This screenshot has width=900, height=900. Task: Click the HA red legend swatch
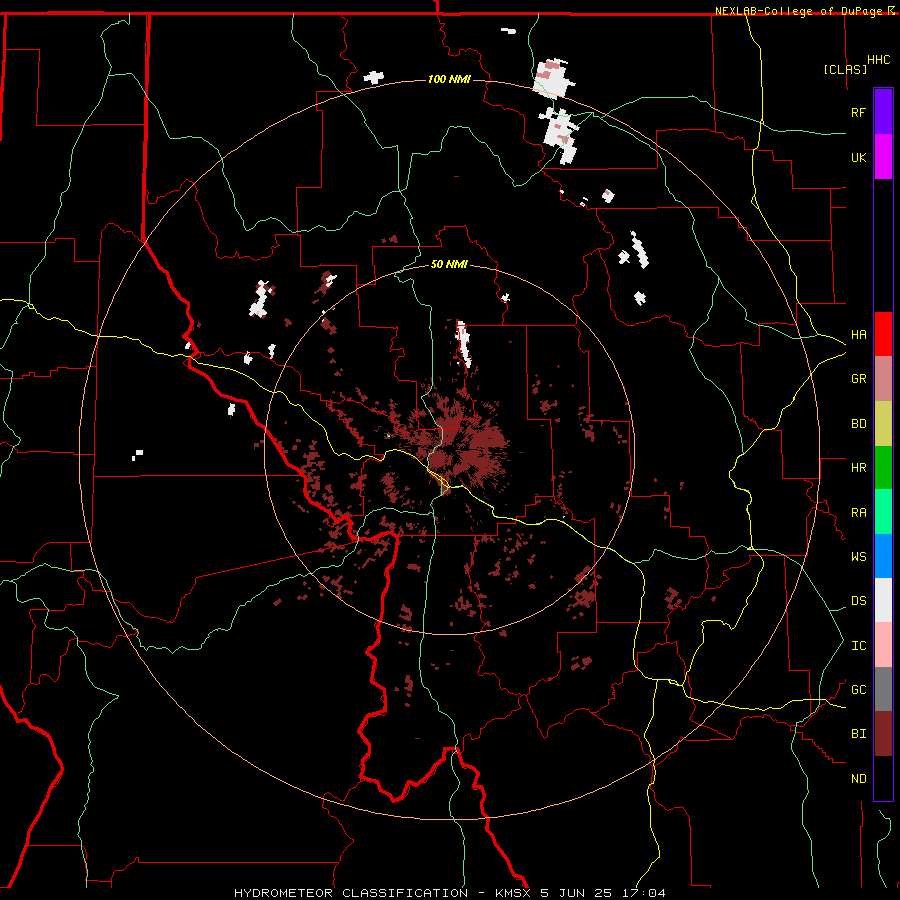[x=883, y=334]
